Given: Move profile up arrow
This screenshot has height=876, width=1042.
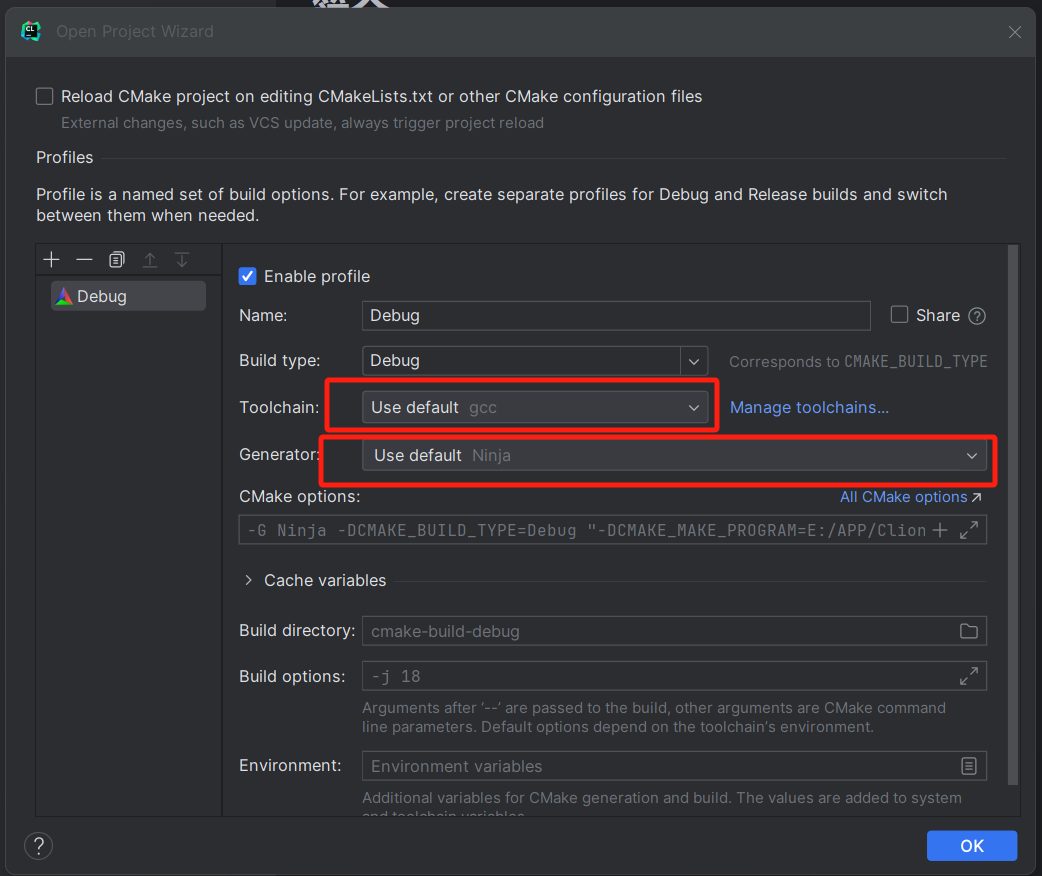Looking at the screenshot, I should pos(150,259).
